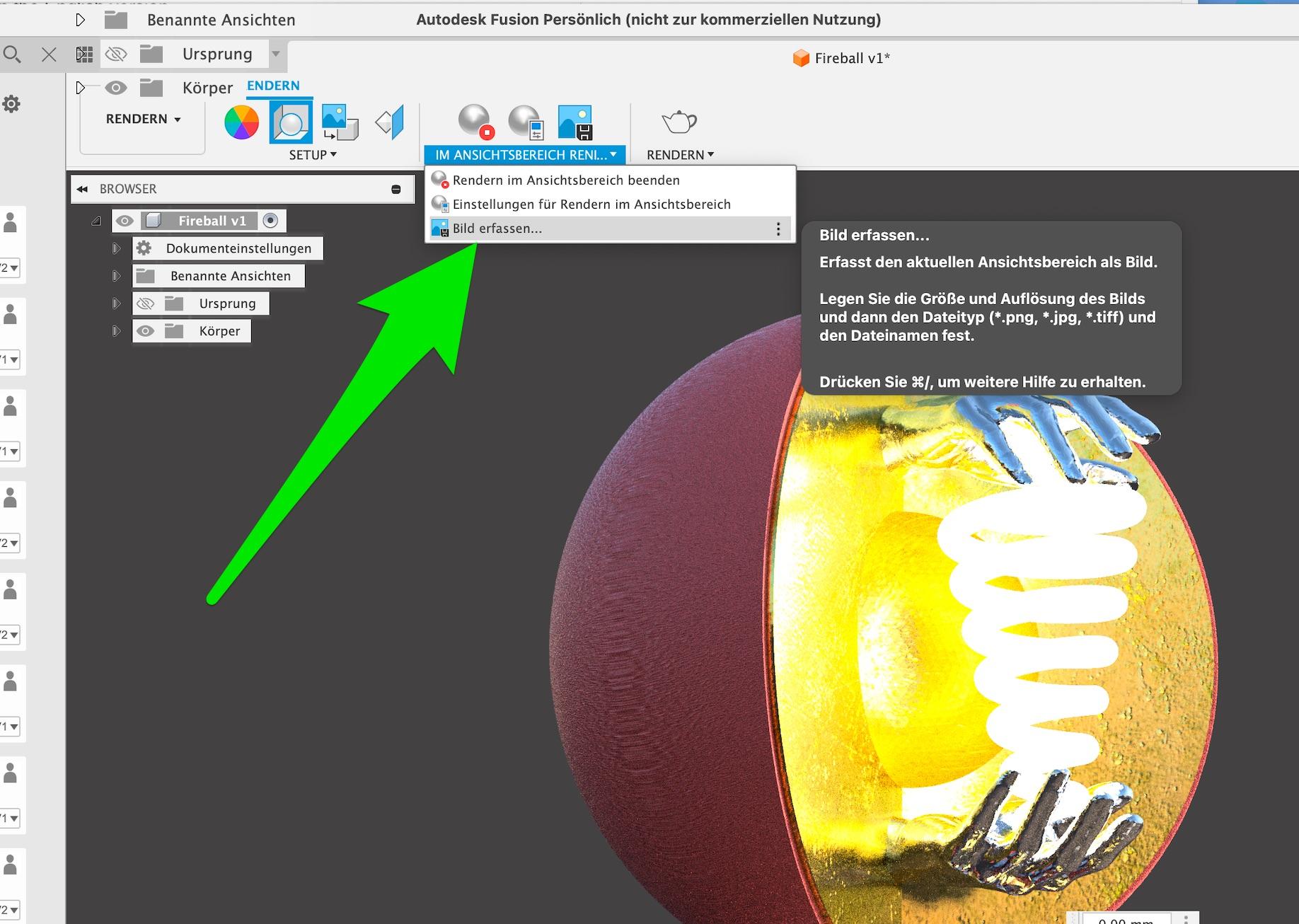Open the Appearance color wheel tool
The height and width of the screenshot is (924, 1299).
coord(241,122)
